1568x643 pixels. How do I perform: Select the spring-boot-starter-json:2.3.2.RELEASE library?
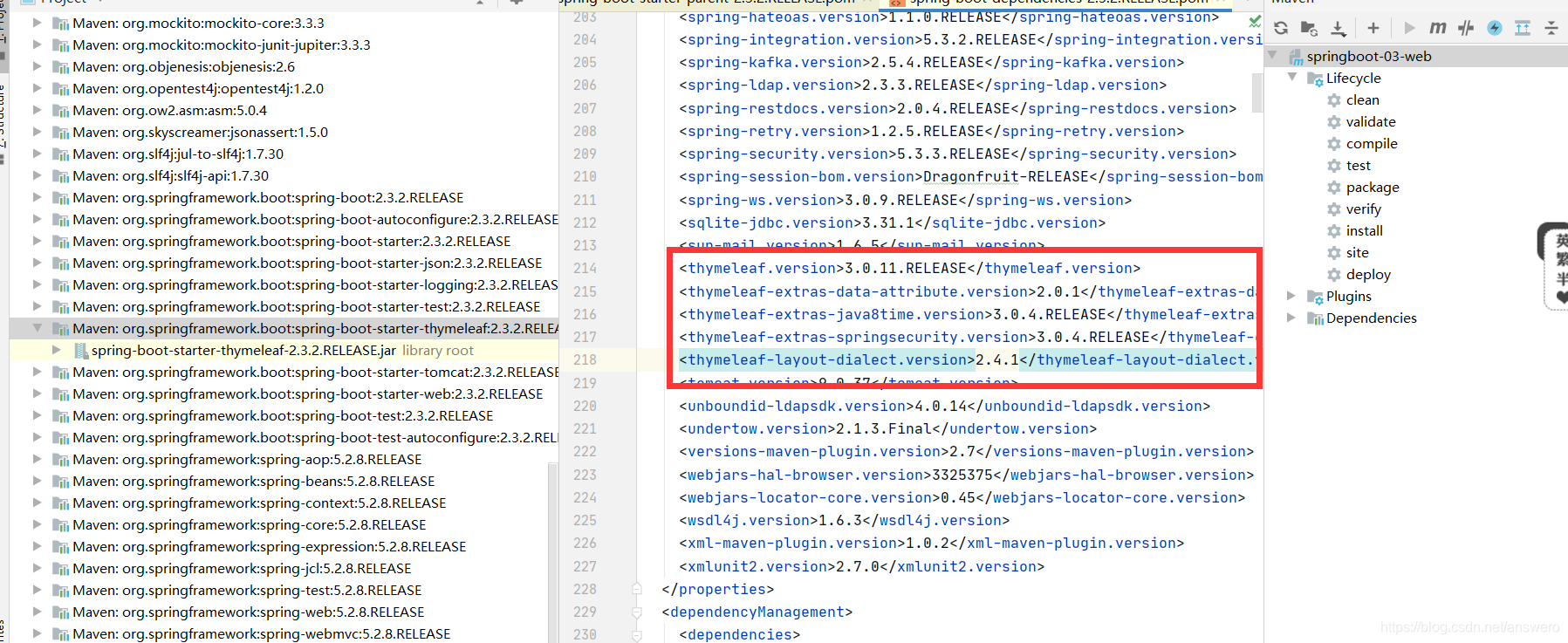[307, 263]
